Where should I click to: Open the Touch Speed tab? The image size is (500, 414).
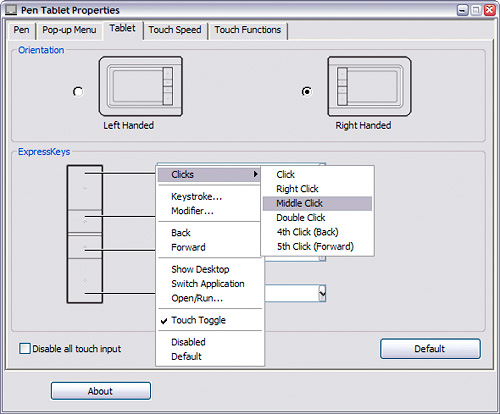(175, 30)
